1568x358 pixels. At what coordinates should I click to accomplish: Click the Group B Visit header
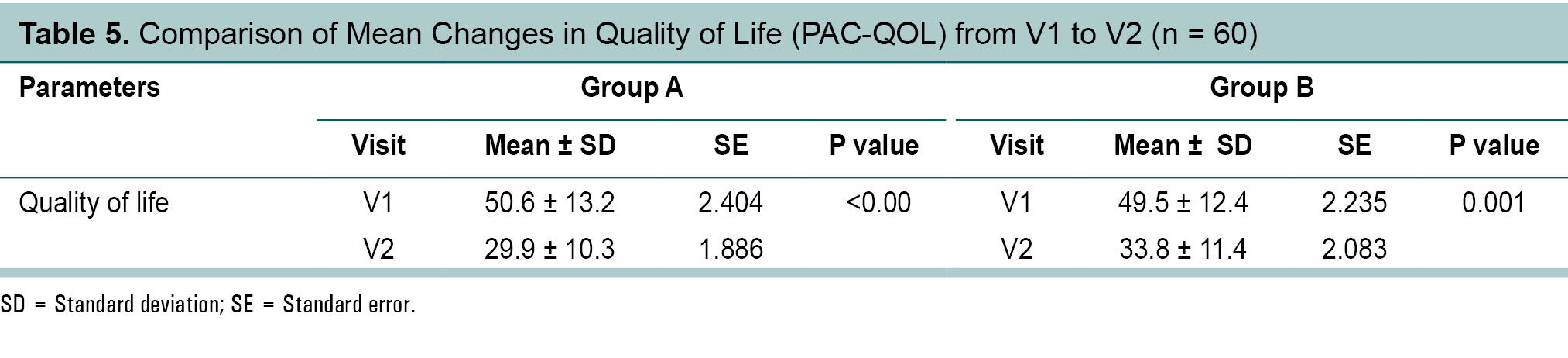click(x=1016, y=146)
